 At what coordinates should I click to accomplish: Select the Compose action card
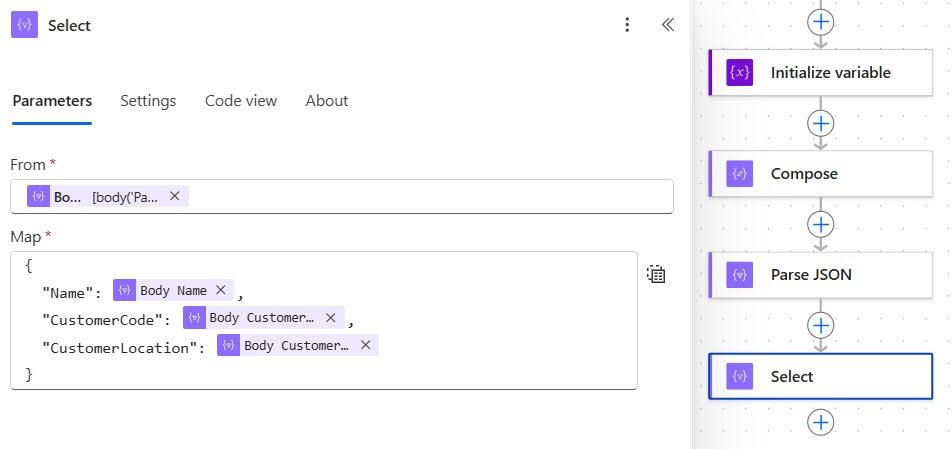coord(820,174)
